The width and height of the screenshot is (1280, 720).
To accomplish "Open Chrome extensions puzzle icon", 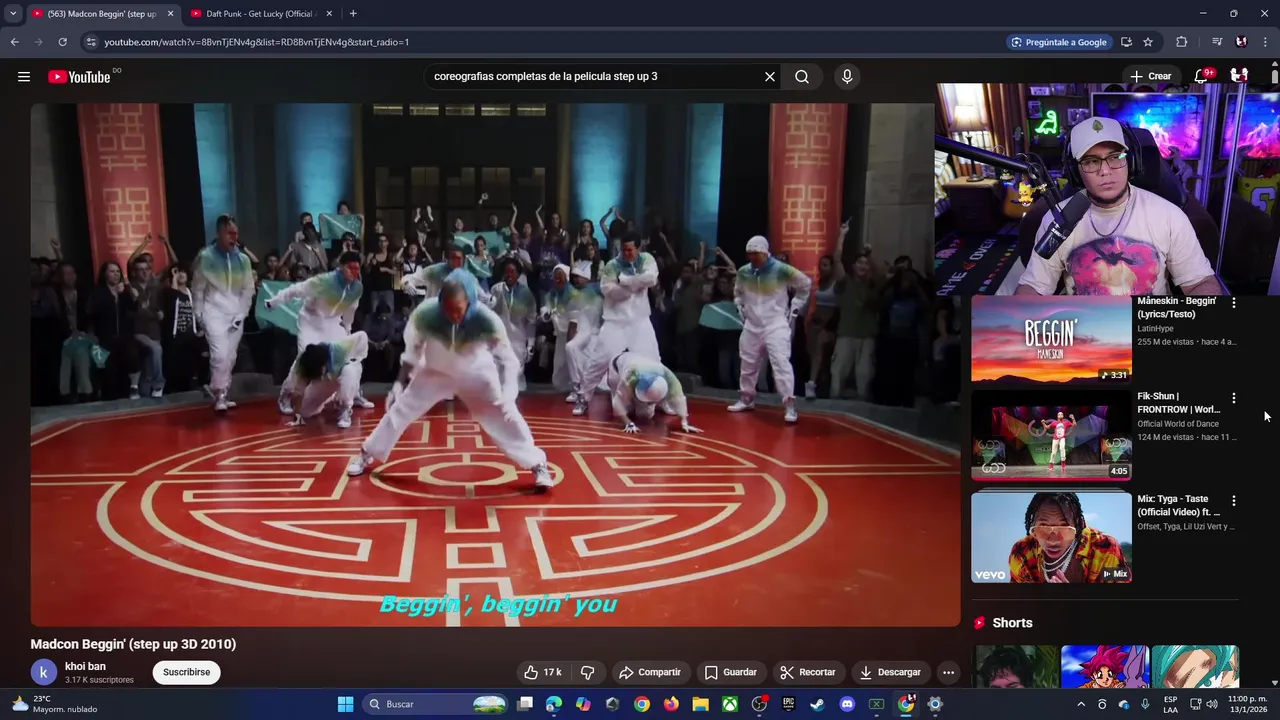I will (x=1181, y=42).
